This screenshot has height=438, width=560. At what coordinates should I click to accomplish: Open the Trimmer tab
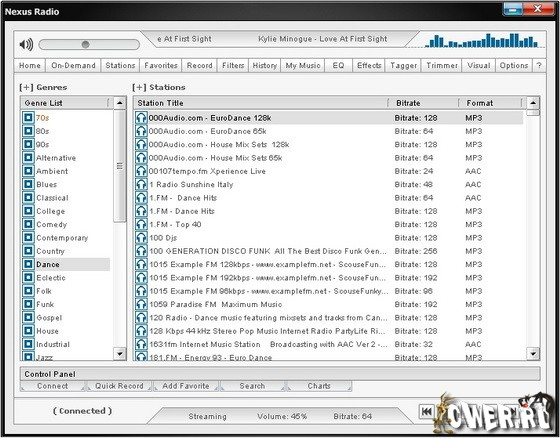pos(441,65)
